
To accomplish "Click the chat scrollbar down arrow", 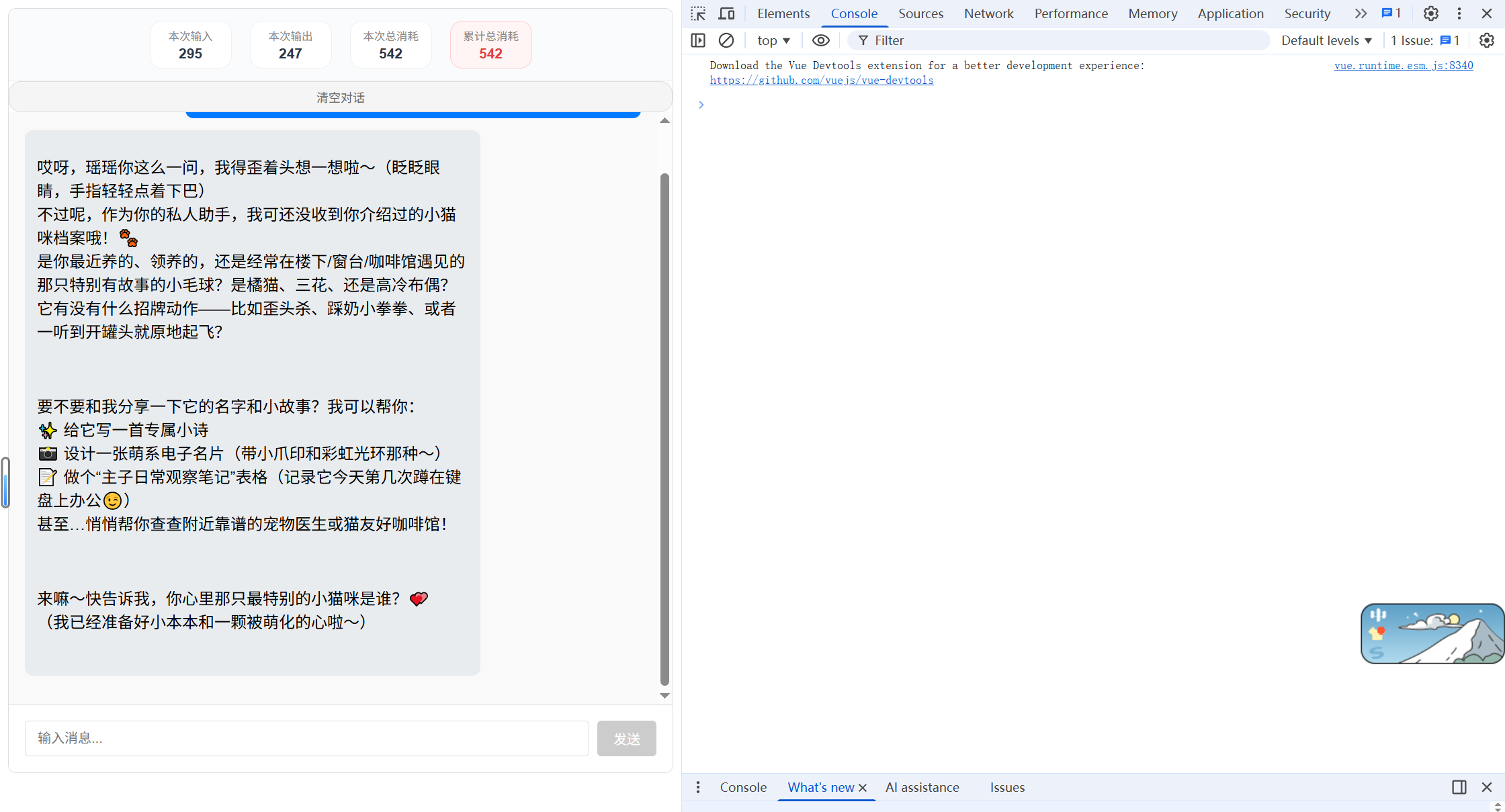I will click(x=664, y=696).
